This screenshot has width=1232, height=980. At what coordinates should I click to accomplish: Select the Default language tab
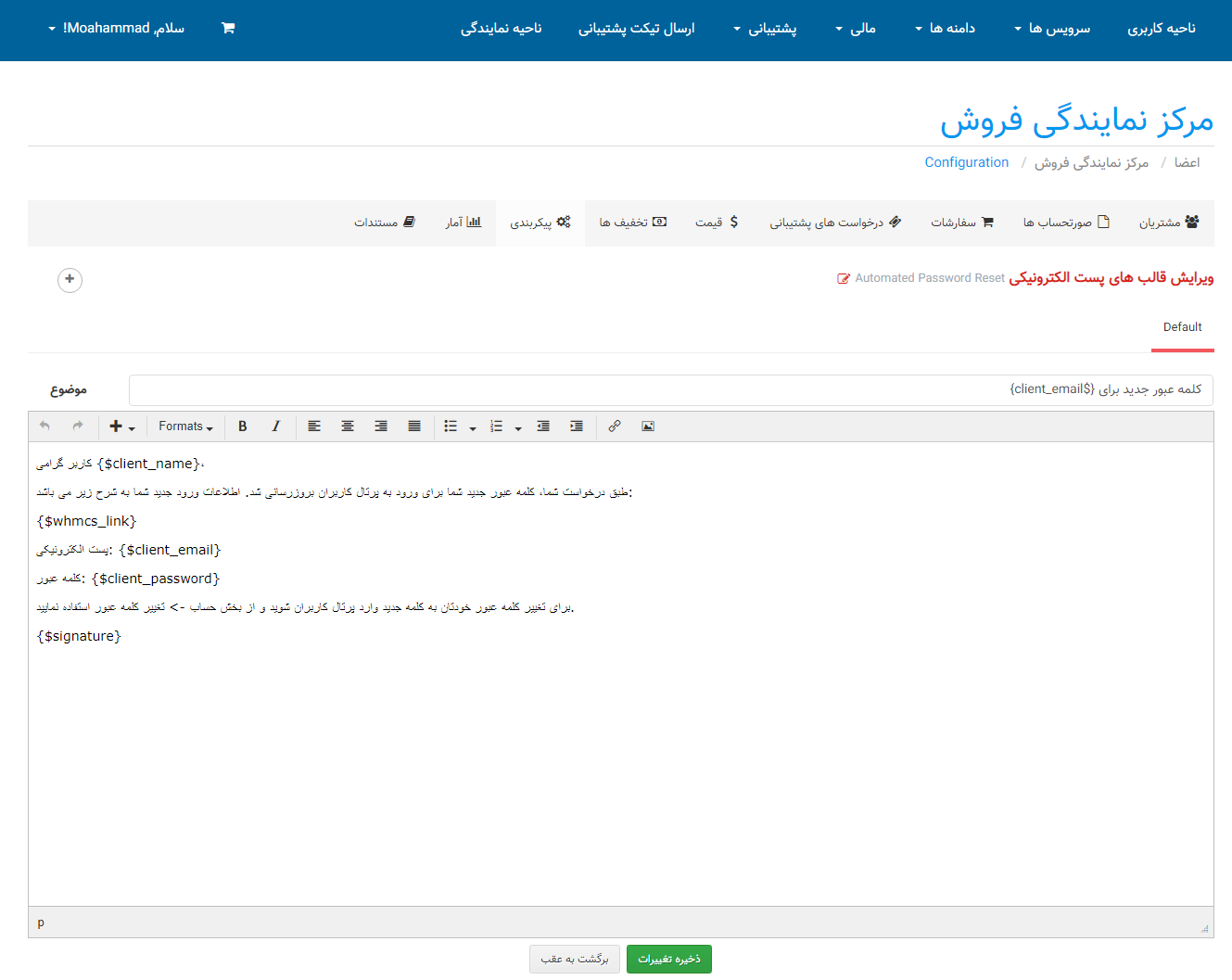click(1182, 327)
